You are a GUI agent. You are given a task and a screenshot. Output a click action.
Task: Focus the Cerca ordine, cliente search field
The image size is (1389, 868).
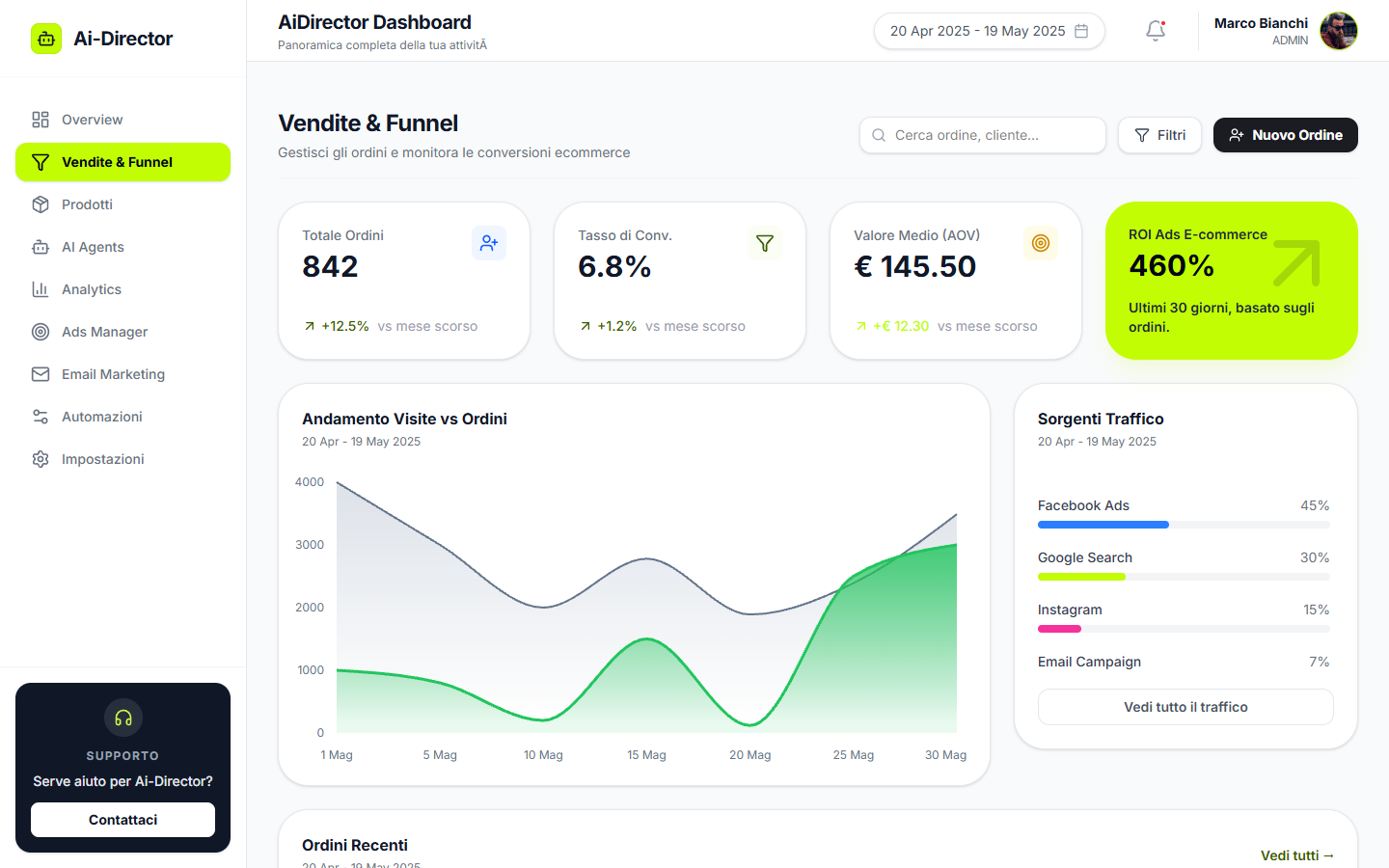(x=983, y=135)
